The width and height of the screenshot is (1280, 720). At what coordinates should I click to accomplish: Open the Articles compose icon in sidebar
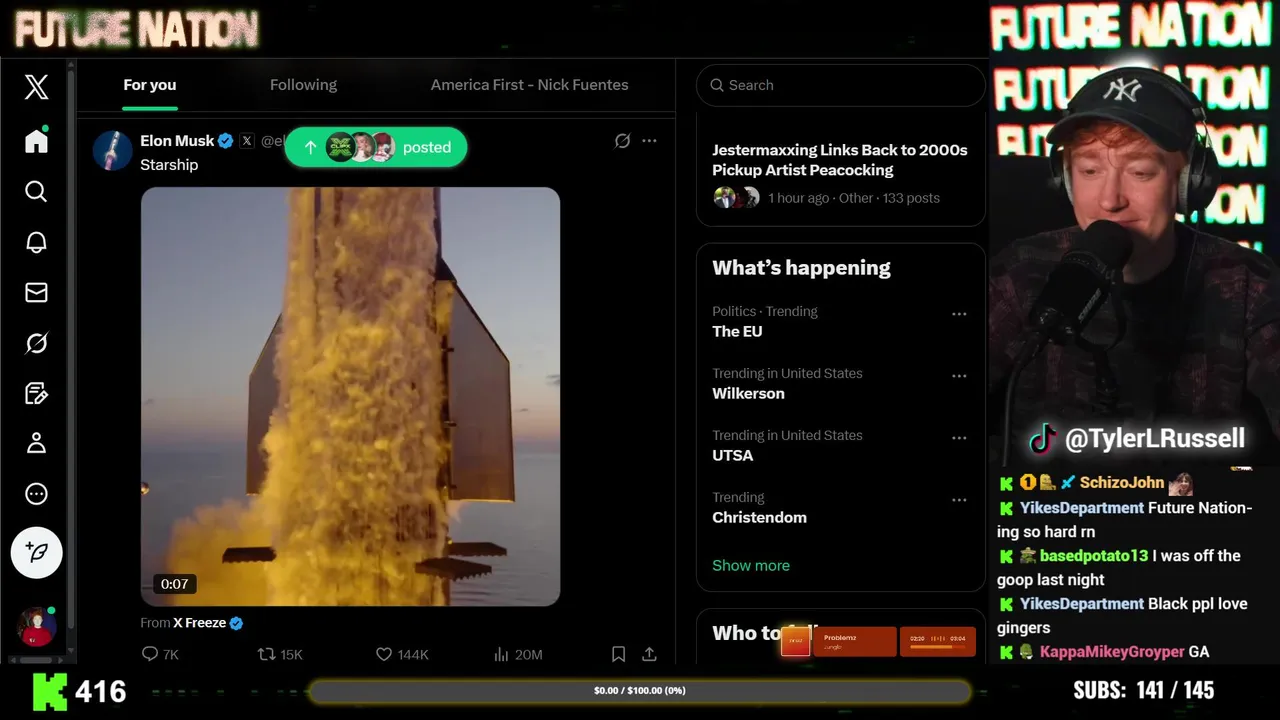[36, 393]
